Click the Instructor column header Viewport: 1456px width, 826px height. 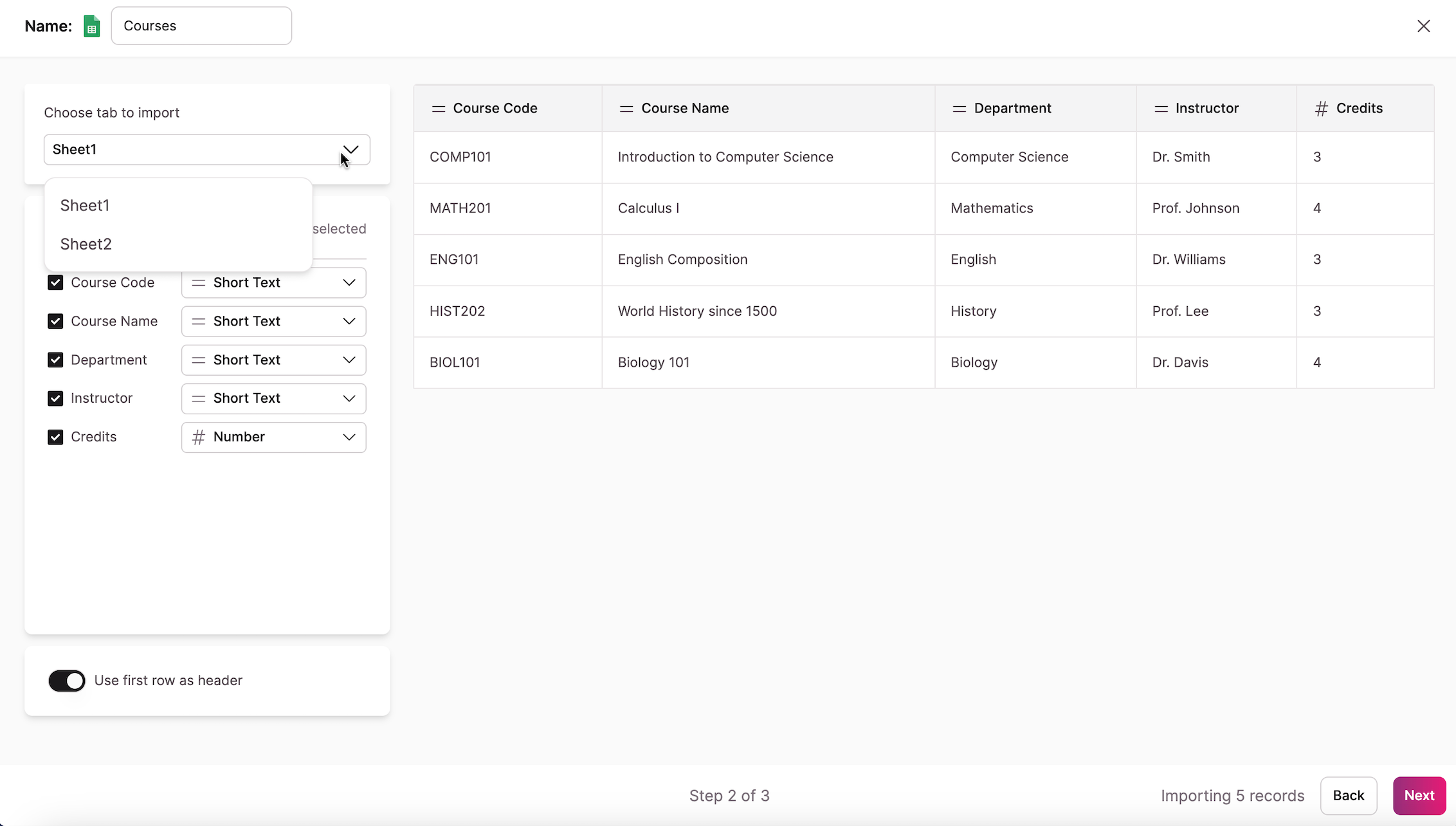click(x=1216, y=108)
